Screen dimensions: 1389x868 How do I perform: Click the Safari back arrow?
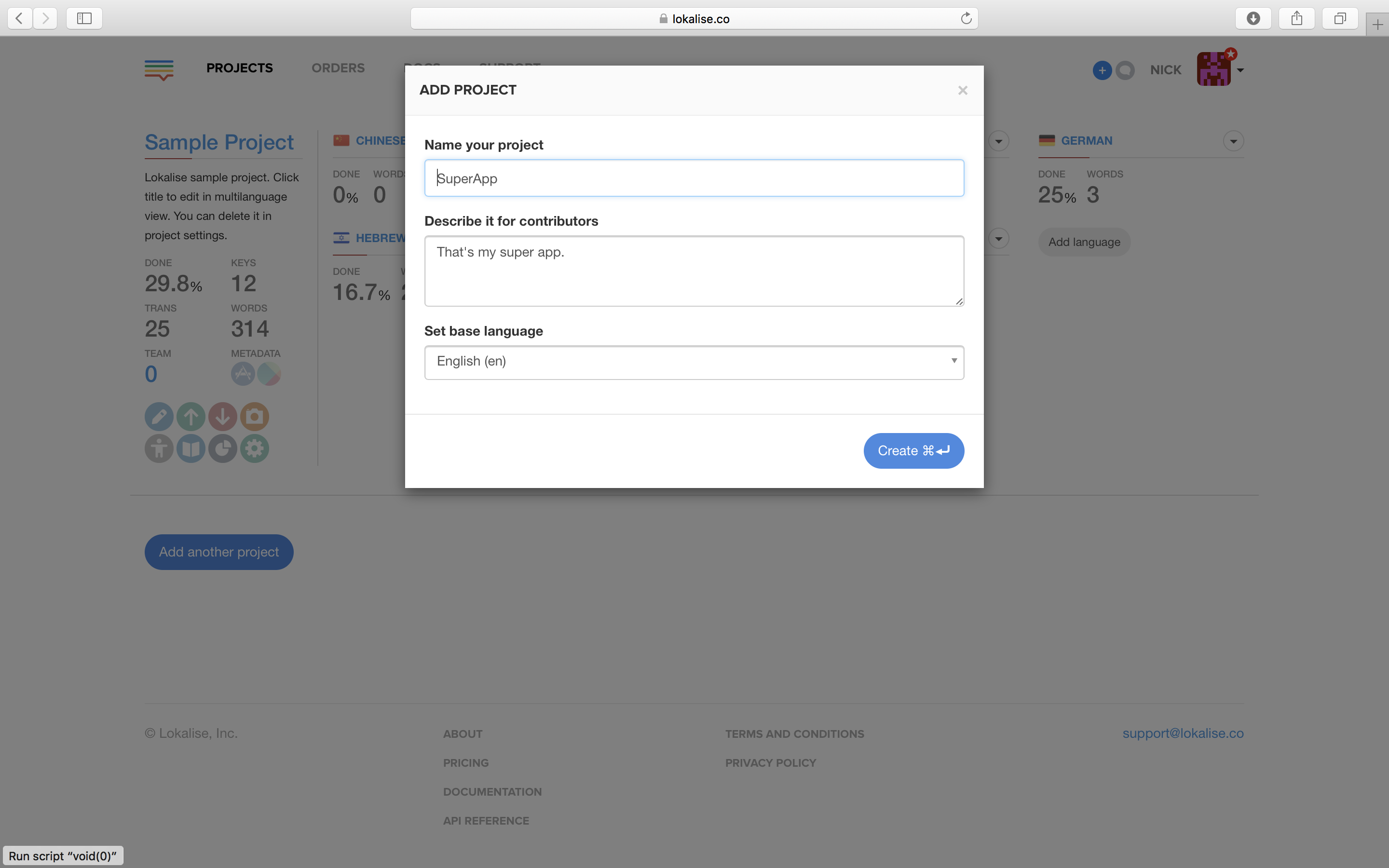tap(19, 18)
